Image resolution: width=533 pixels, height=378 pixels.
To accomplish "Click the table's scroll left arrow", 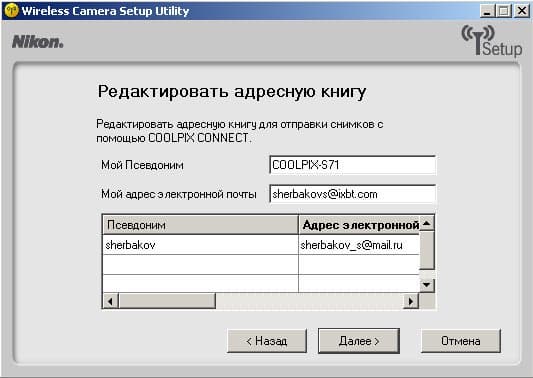I will coord(110,301).
